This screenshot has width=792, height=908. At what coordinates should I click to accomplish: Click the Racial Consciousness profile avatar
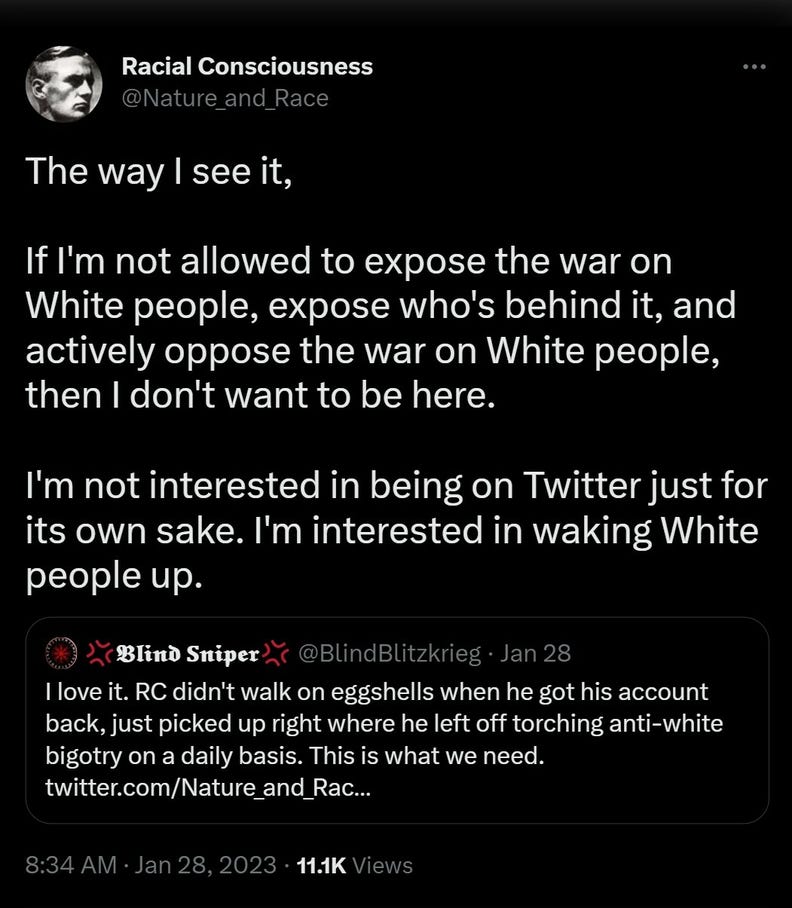[x=64, y=83]
